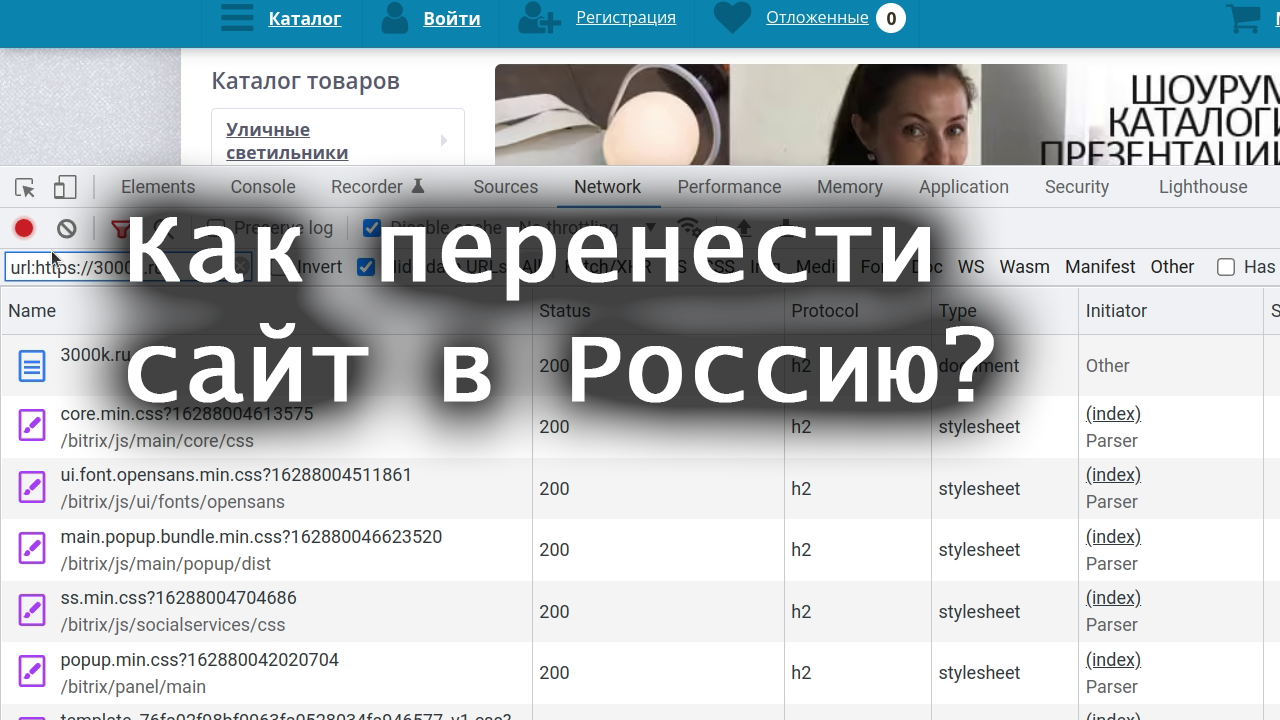1280x720 pixels.
Task: Click the h2 protocol in ss.min.css row
Action: point(801,611)
